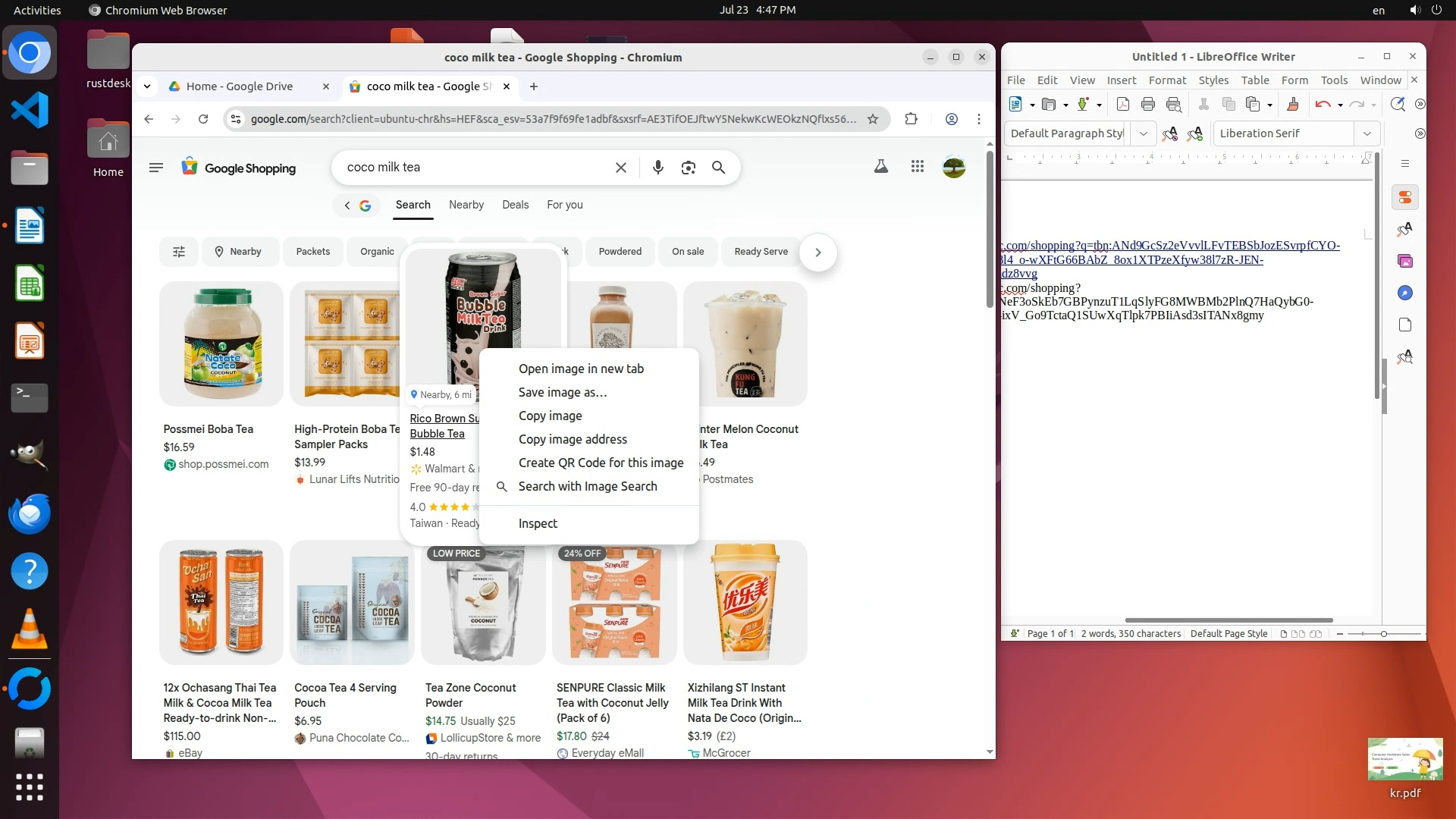
Task: Click Export as PDF icon in Writer
Action: point(1123,105)
